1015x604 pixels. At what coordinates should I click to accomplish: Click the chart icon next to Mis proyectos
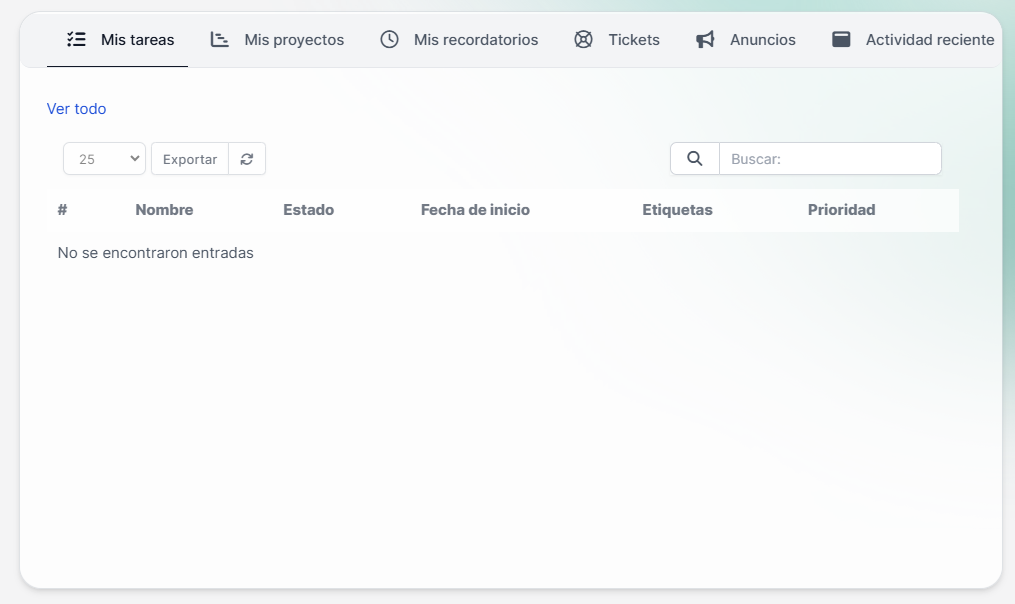pos(219,39)
